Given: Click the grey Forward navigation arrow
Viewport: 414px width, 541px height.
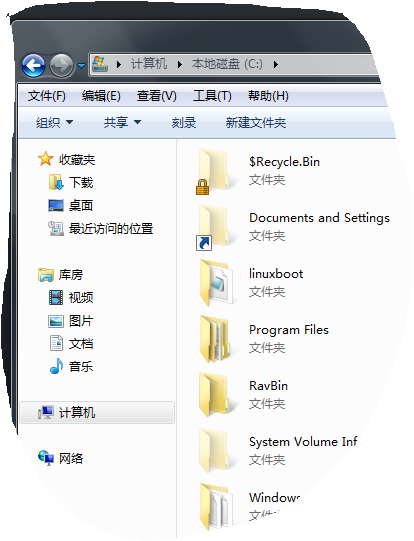Looking at the screenshot, I should click(x=61, y=65).
